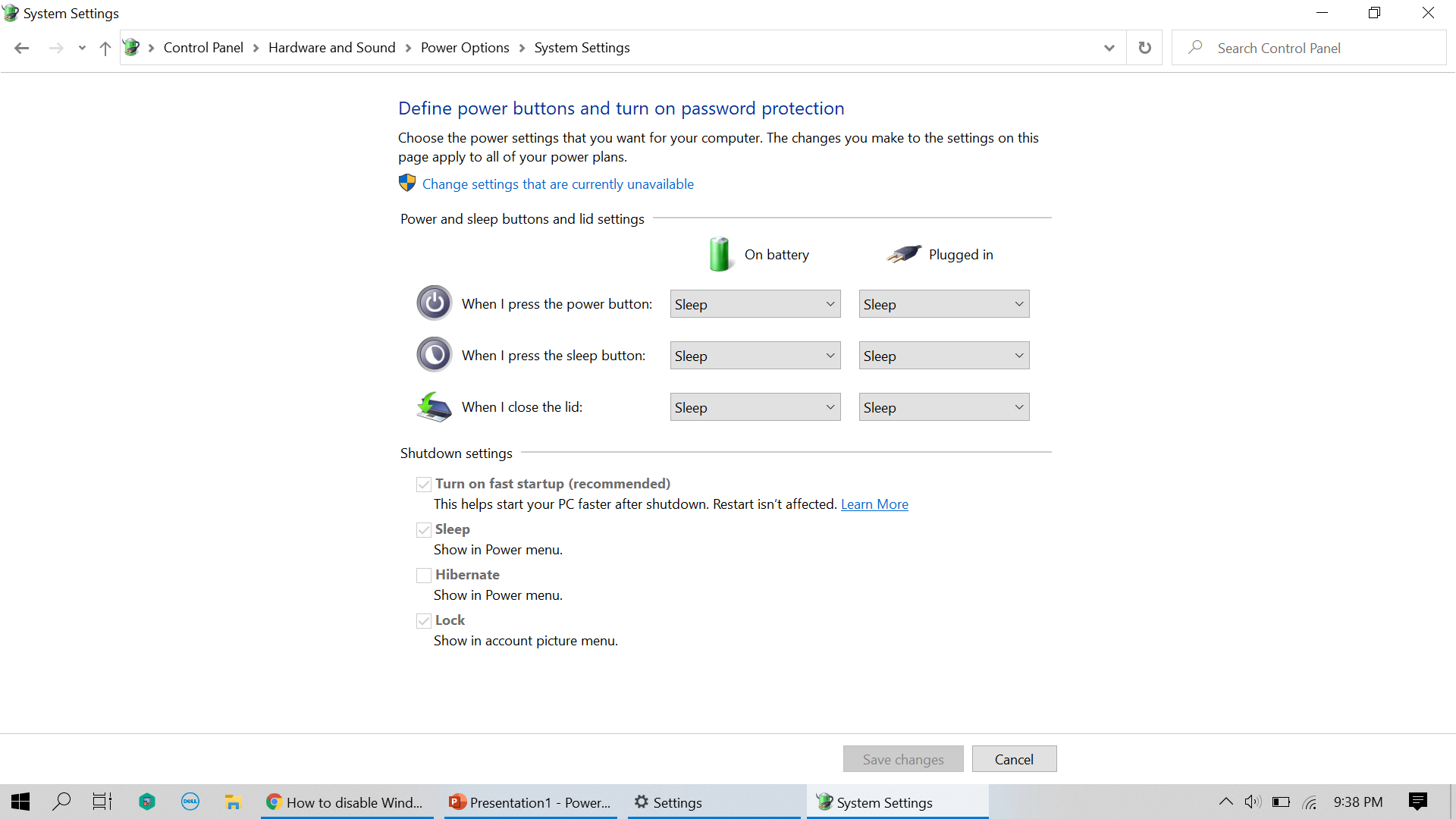Click the back navigation arrow

click(x=22, y=48)
